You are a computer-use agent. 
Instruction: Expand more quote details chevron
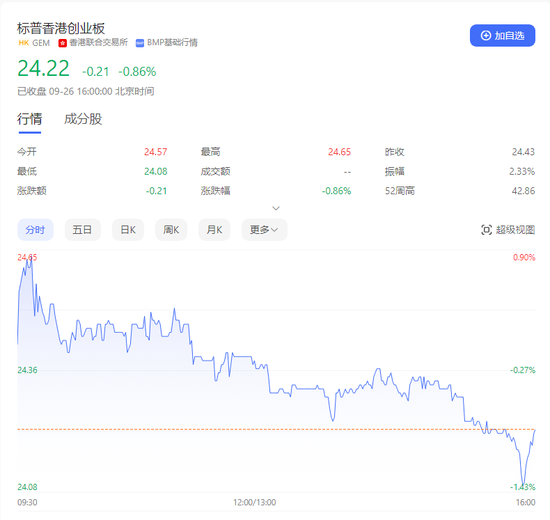[x=276, y=208]
